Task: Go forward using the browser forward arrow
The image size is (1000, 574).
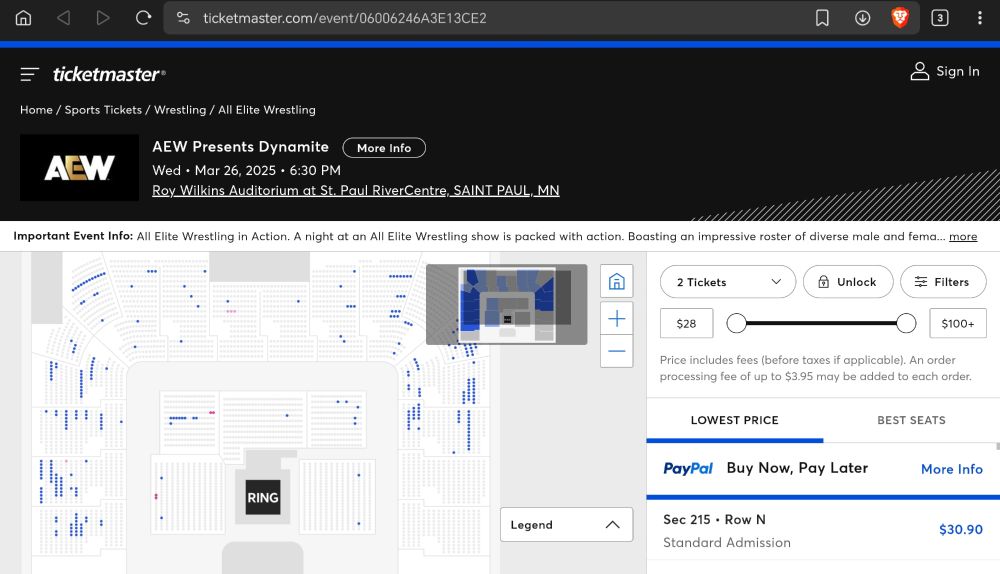Action: [x=103, y=18]
